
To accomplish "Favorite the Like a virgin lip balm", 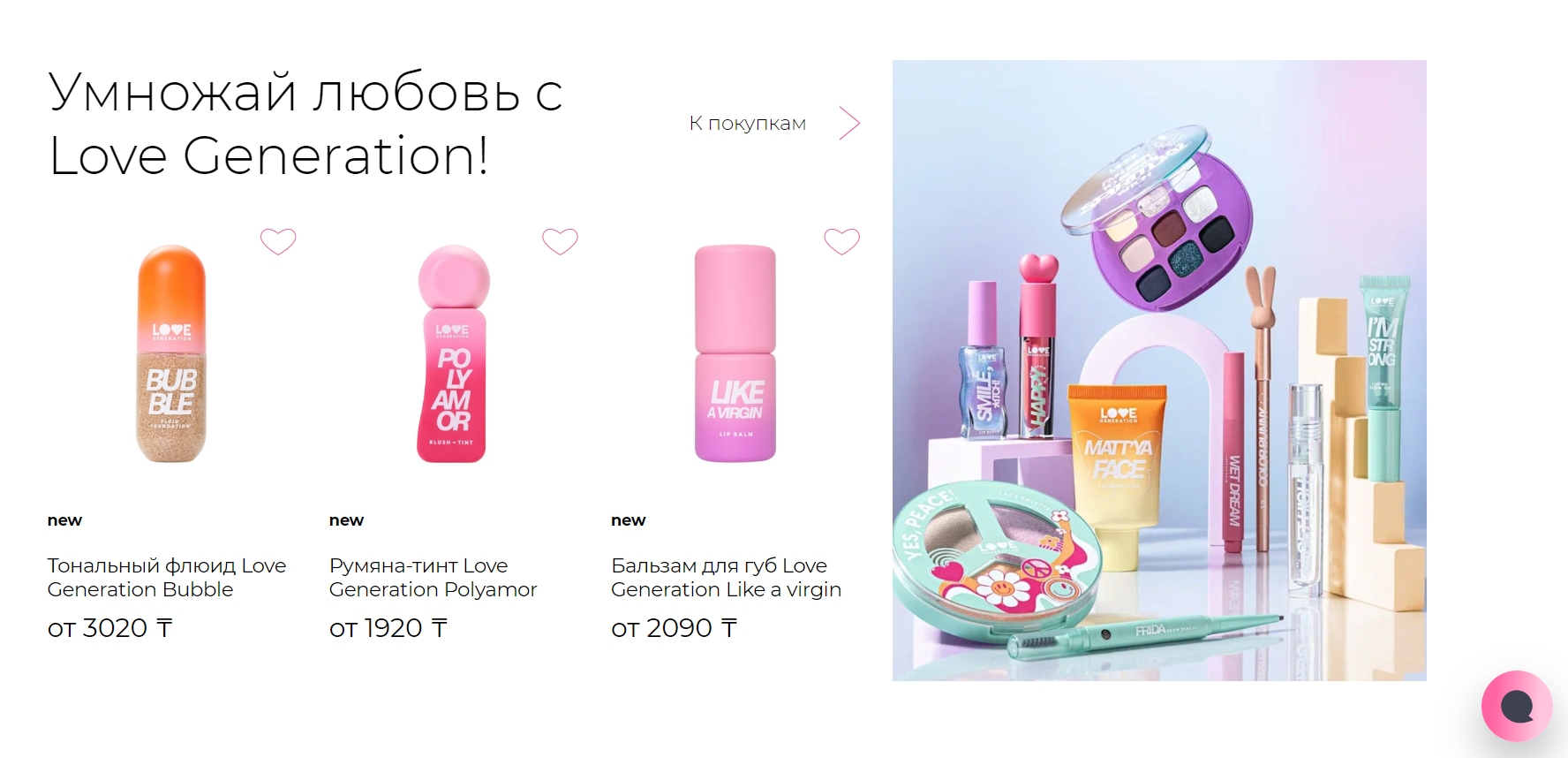I will pyautogui.click(x=841, y=241).
